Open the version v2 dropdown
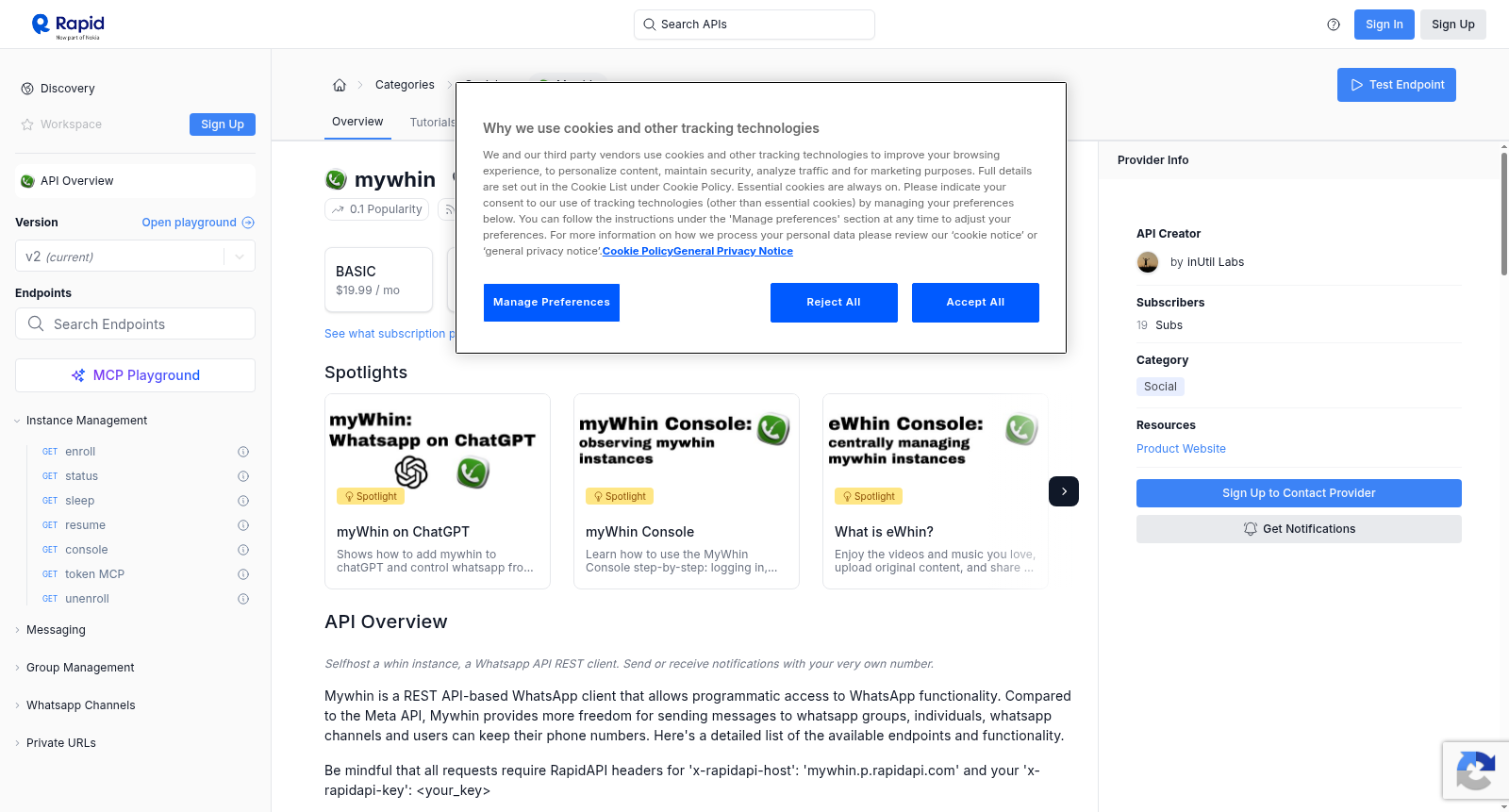 [x=135, y=257]
